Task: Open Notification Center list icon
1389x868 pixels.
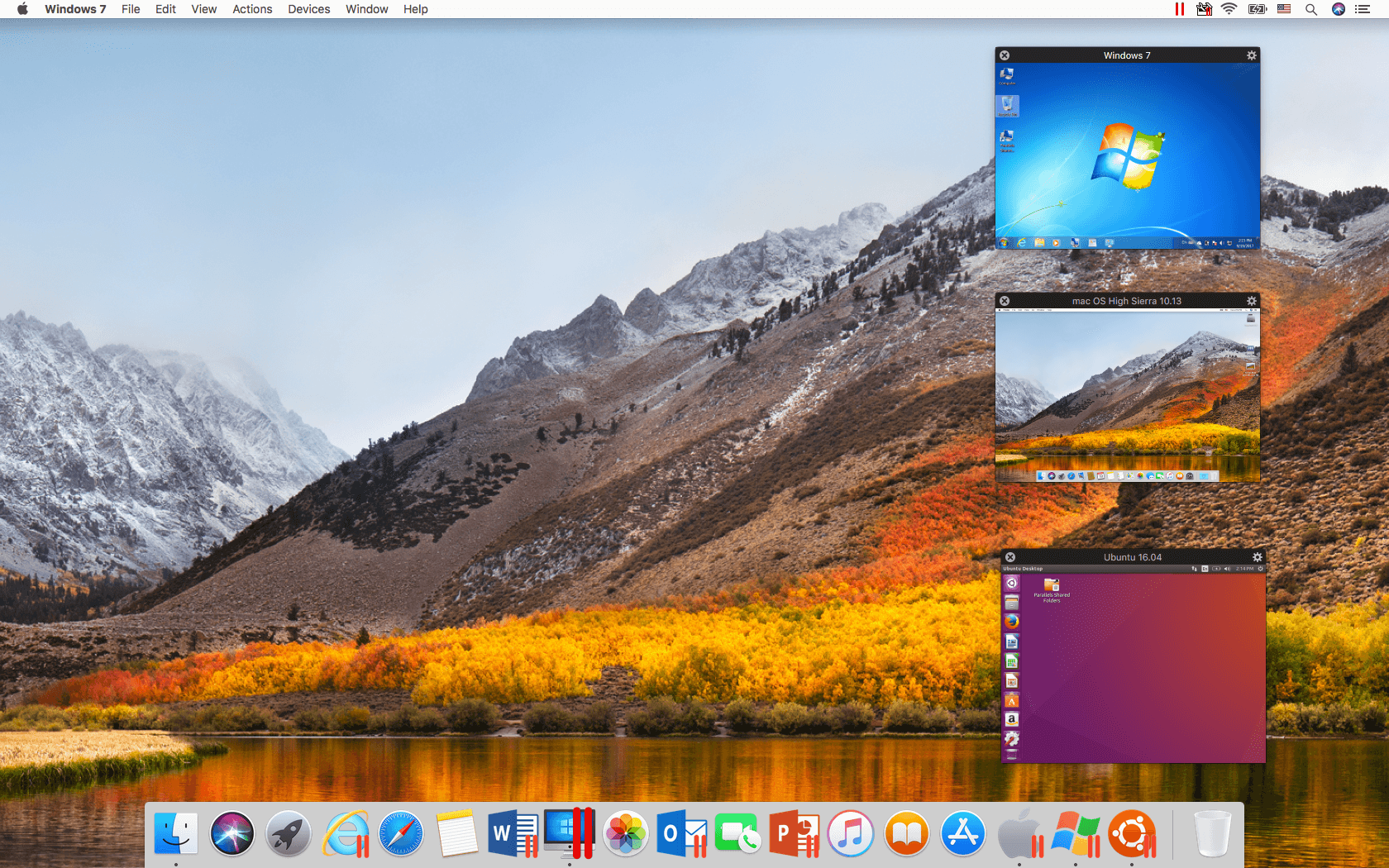Action: (x=1363, y=9)
